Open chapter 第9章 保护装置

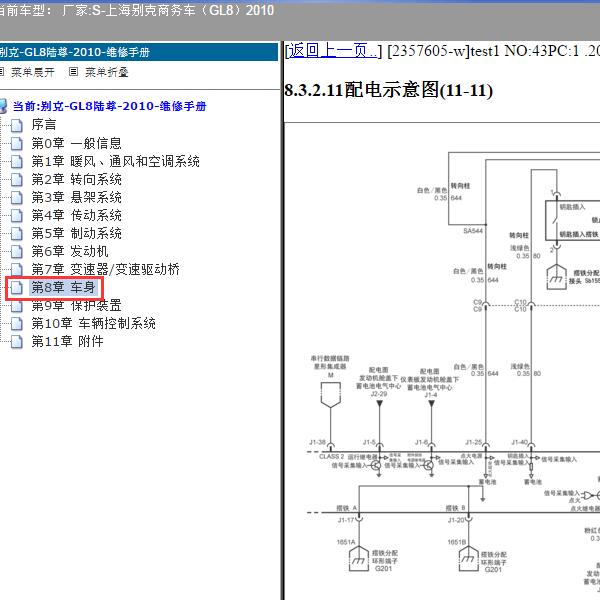tap(77, 305)
